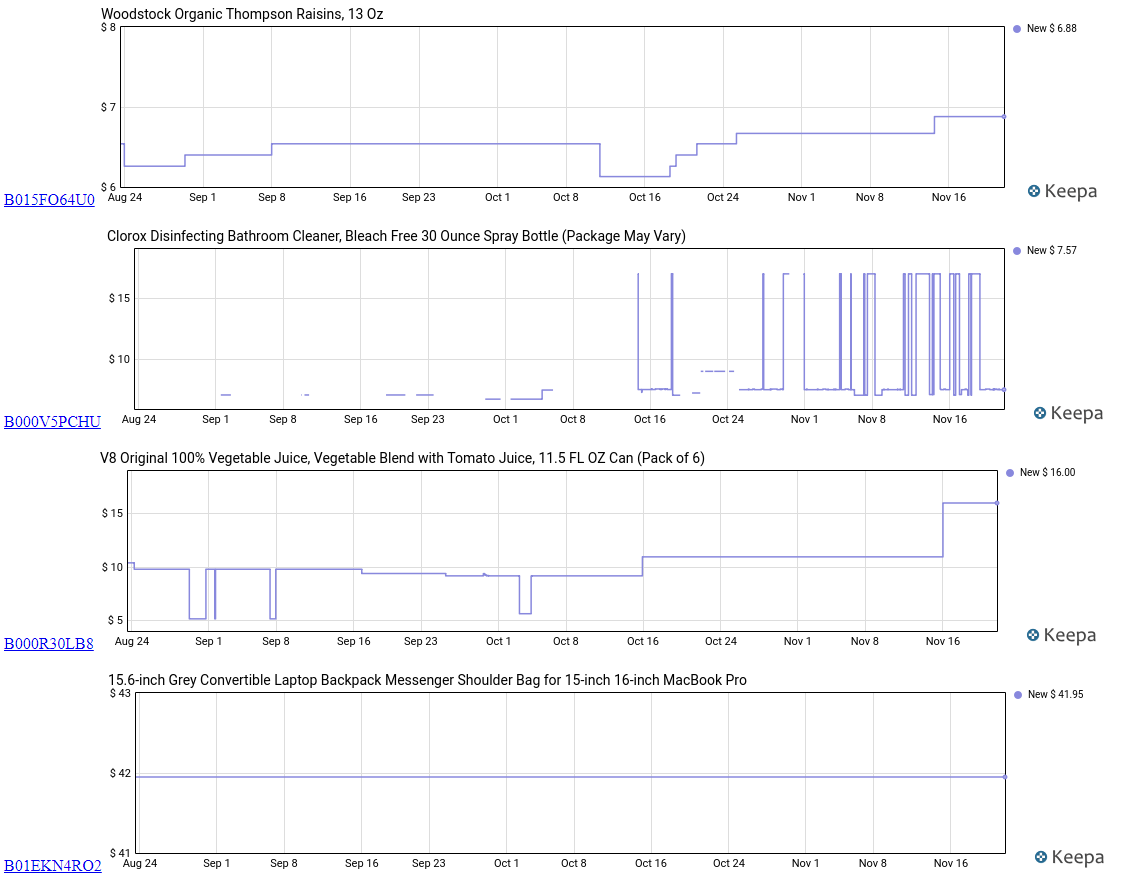Click the Clorox chart price line plot
Image resolution: width=1131 pixels, height=892 pixels.
pyautogui.click(x=569, y=330)
